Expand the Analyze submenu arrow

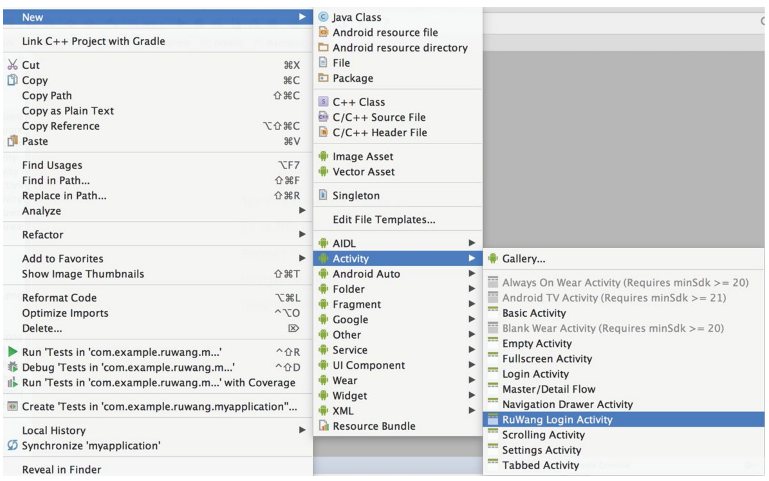[302, 211]
